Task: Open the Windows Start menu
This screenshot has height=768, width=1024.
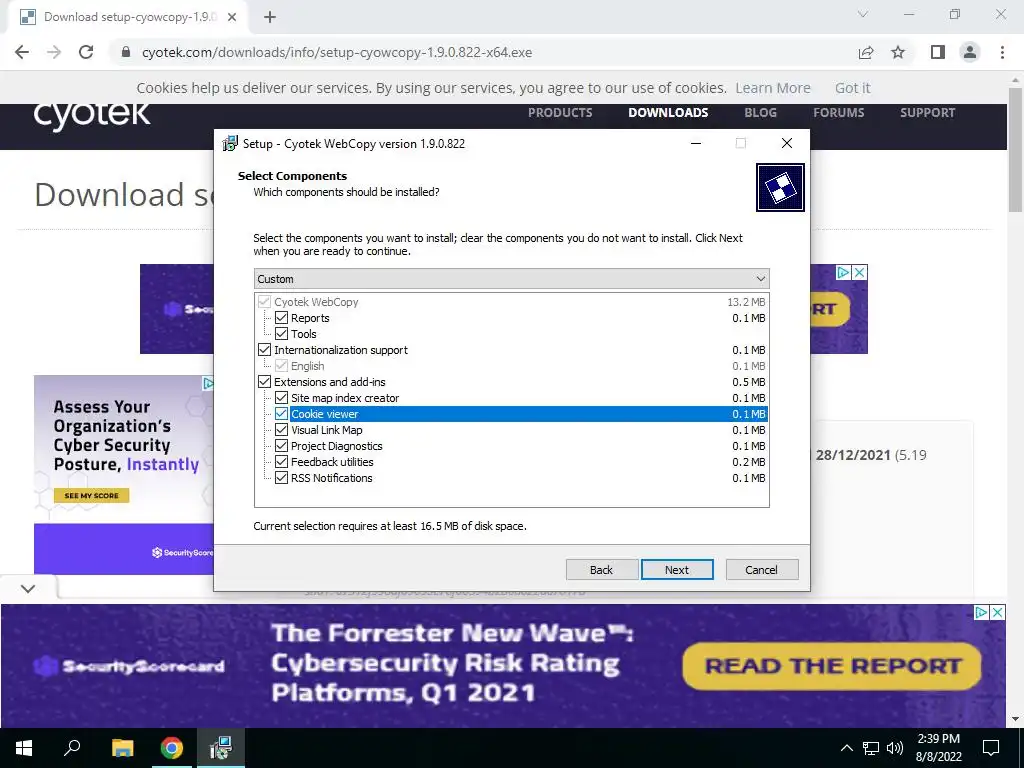Action: coord(24,748)
